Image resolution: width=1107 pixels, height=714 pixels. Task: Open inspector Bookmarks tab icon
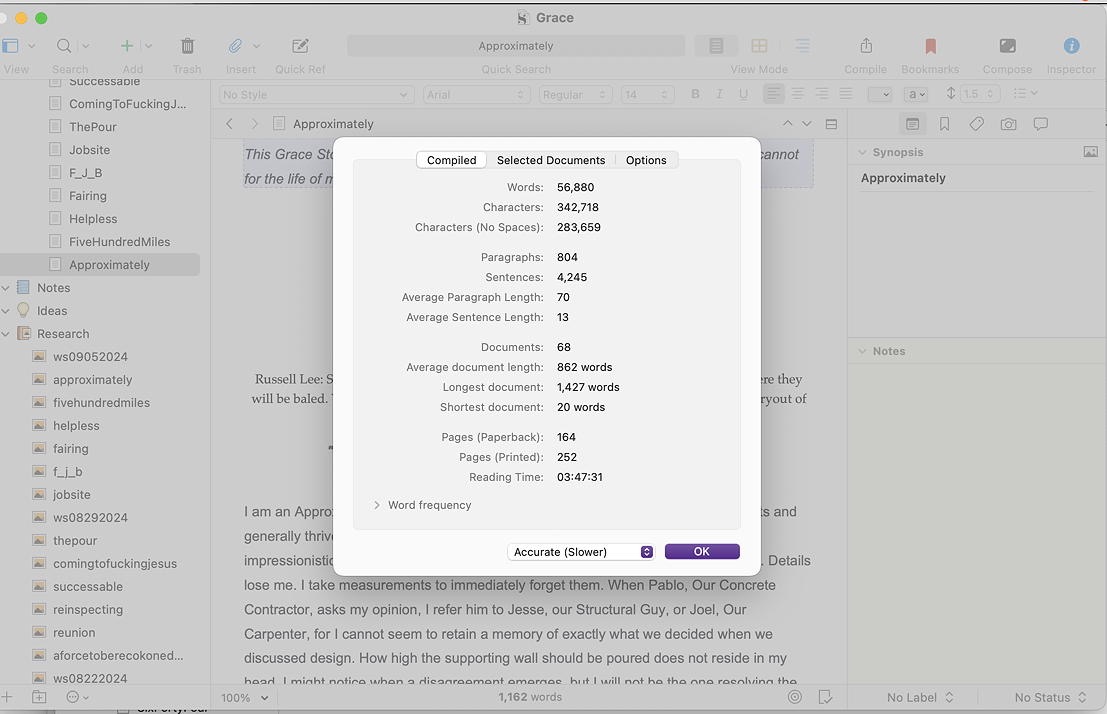point(944,124)
